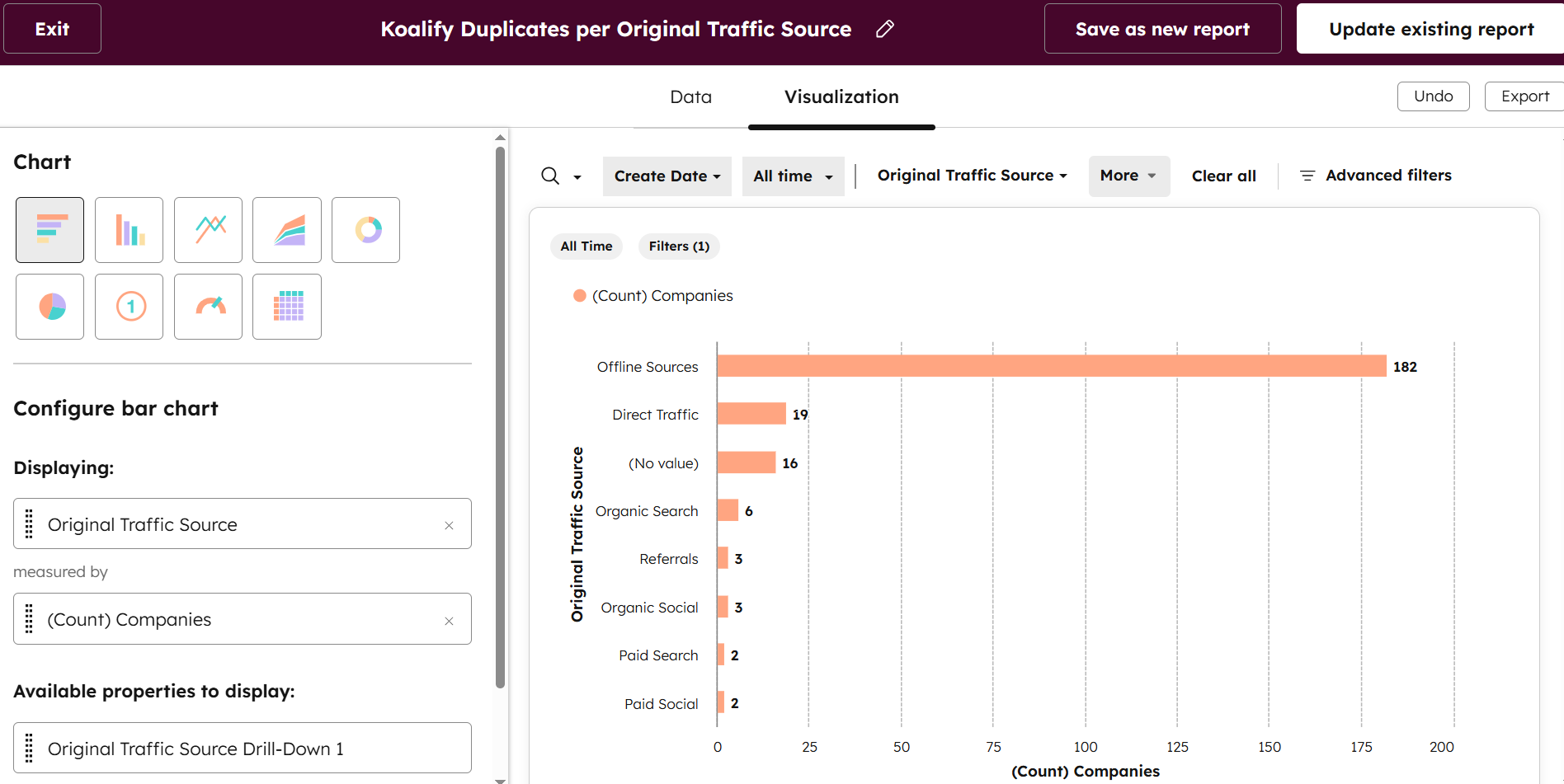This screenshot has height=784, width=1564.
Task: Choose the gauge chart type
Action: click(x=208, y=307)
